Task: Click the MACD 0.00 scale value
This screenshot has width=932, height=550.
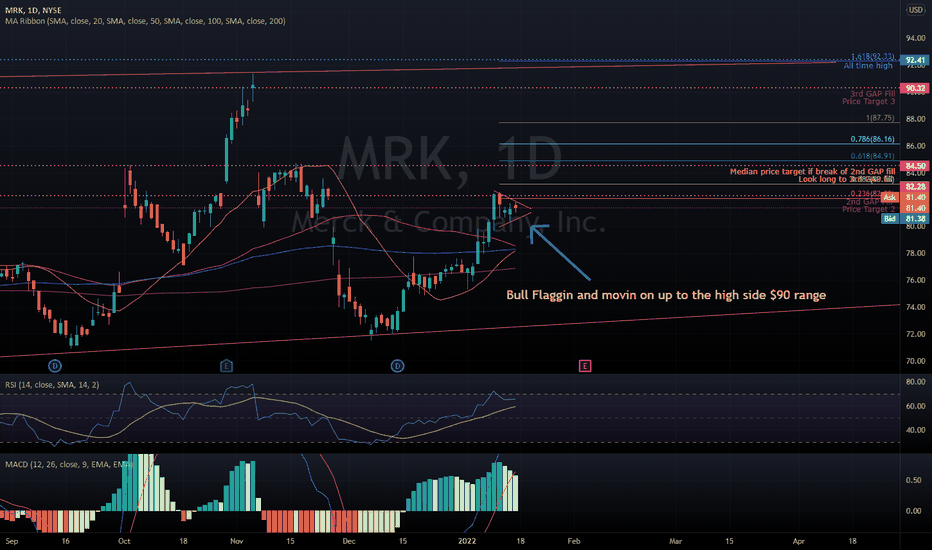Action: click(914, 511)
